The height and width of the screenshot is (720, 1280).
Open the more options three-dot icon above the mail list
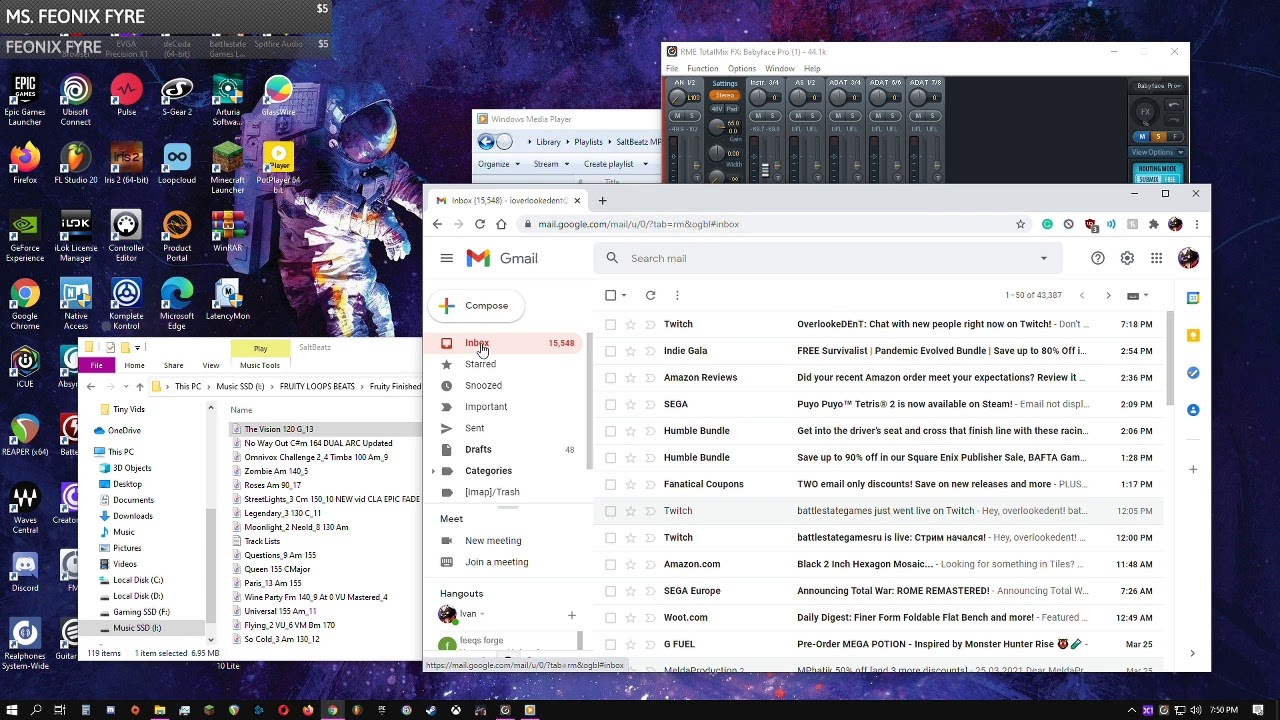pos(677,295)
